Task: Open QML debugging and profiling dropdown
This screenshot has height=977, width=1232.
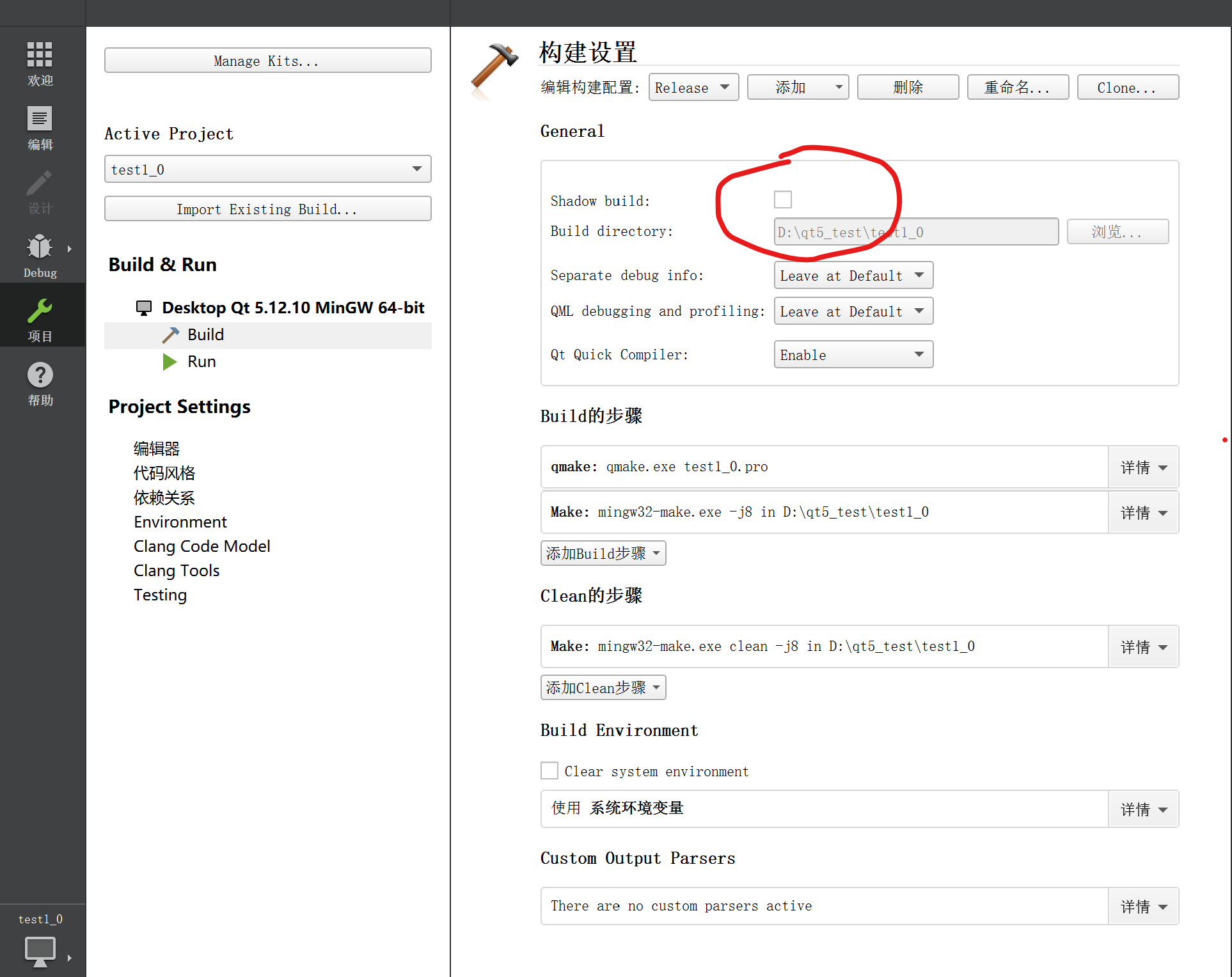Action: (853, 311)
